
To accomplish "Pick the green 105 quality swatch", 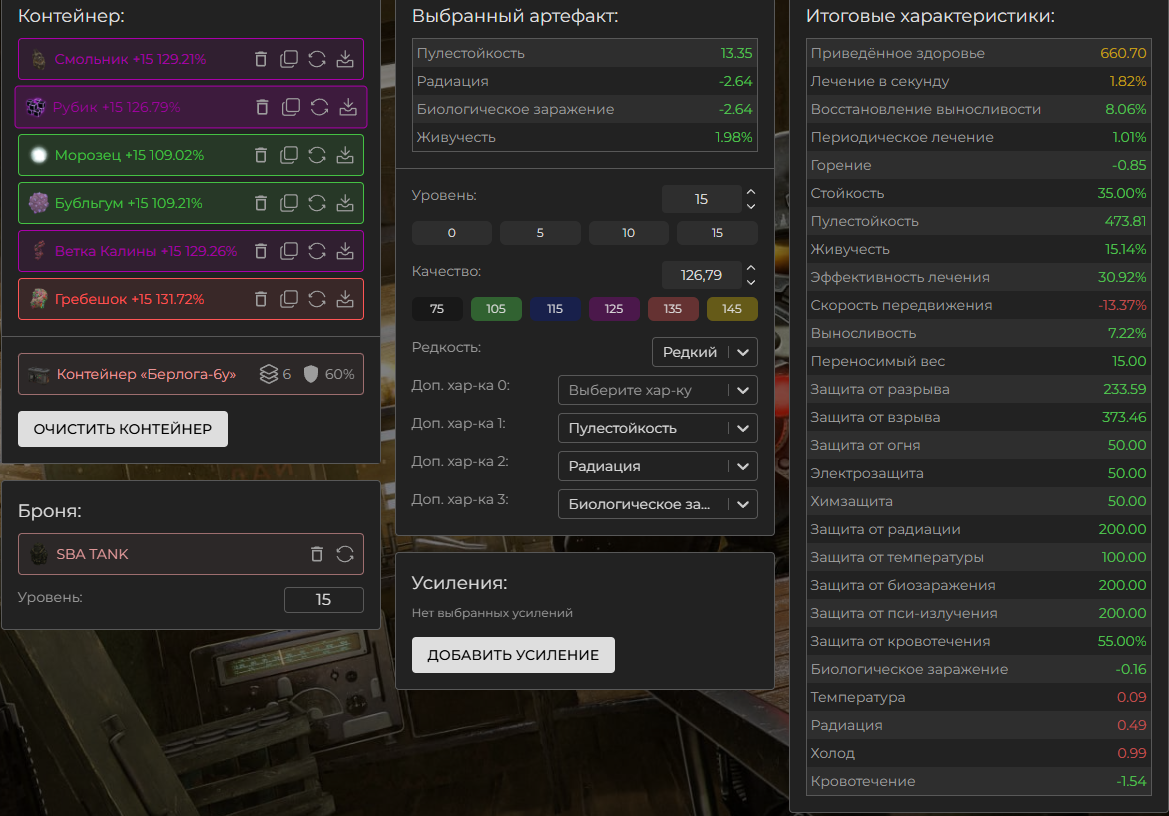I will tap(496, 309).
